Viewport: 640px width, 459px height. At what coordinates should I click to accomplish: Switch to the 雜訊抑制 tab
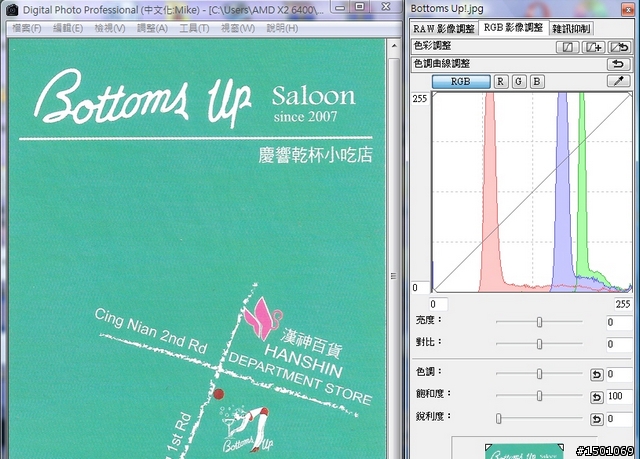[x=571, y=29]
